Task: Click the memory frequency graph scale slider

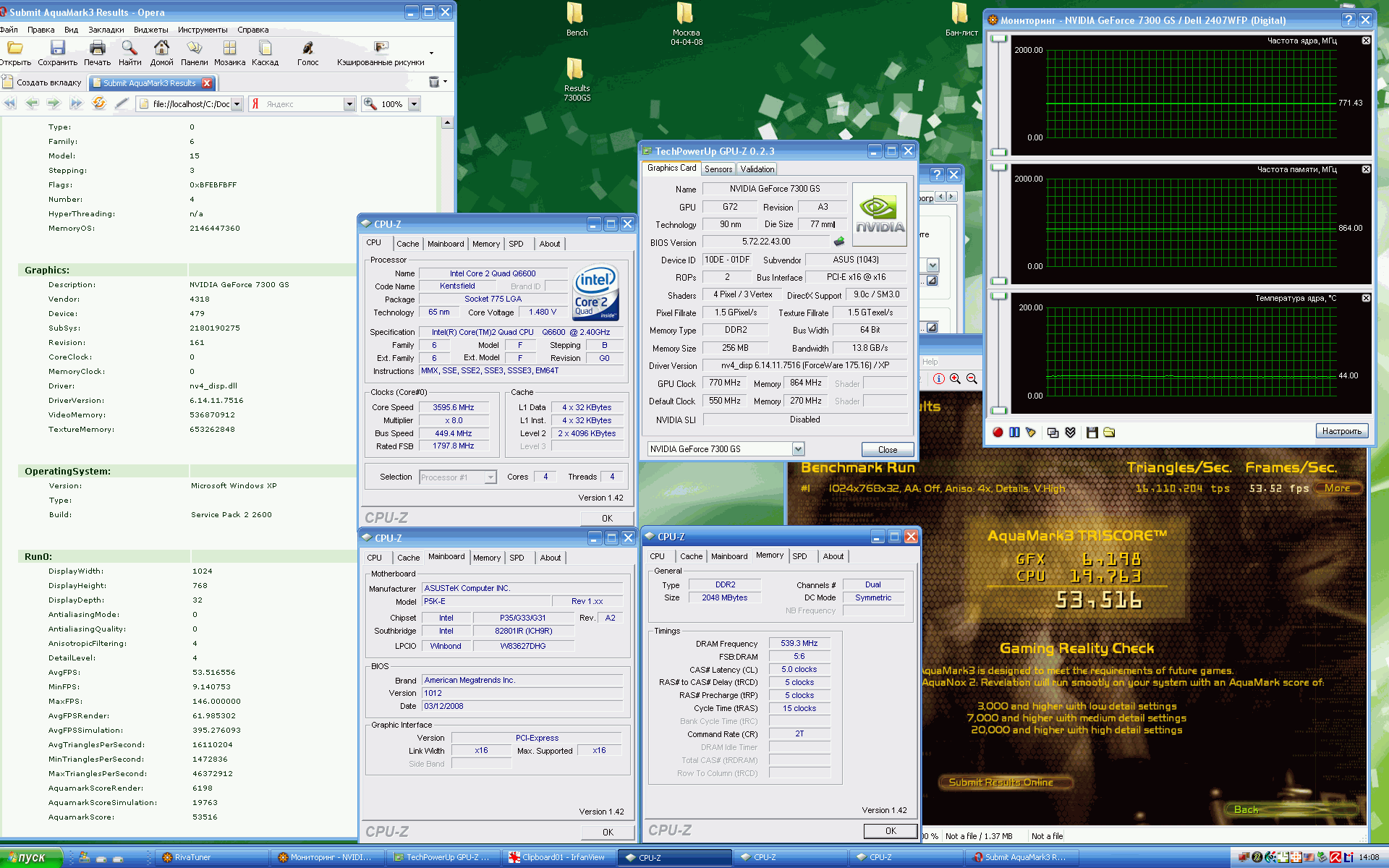Action: tap(999, 224)
